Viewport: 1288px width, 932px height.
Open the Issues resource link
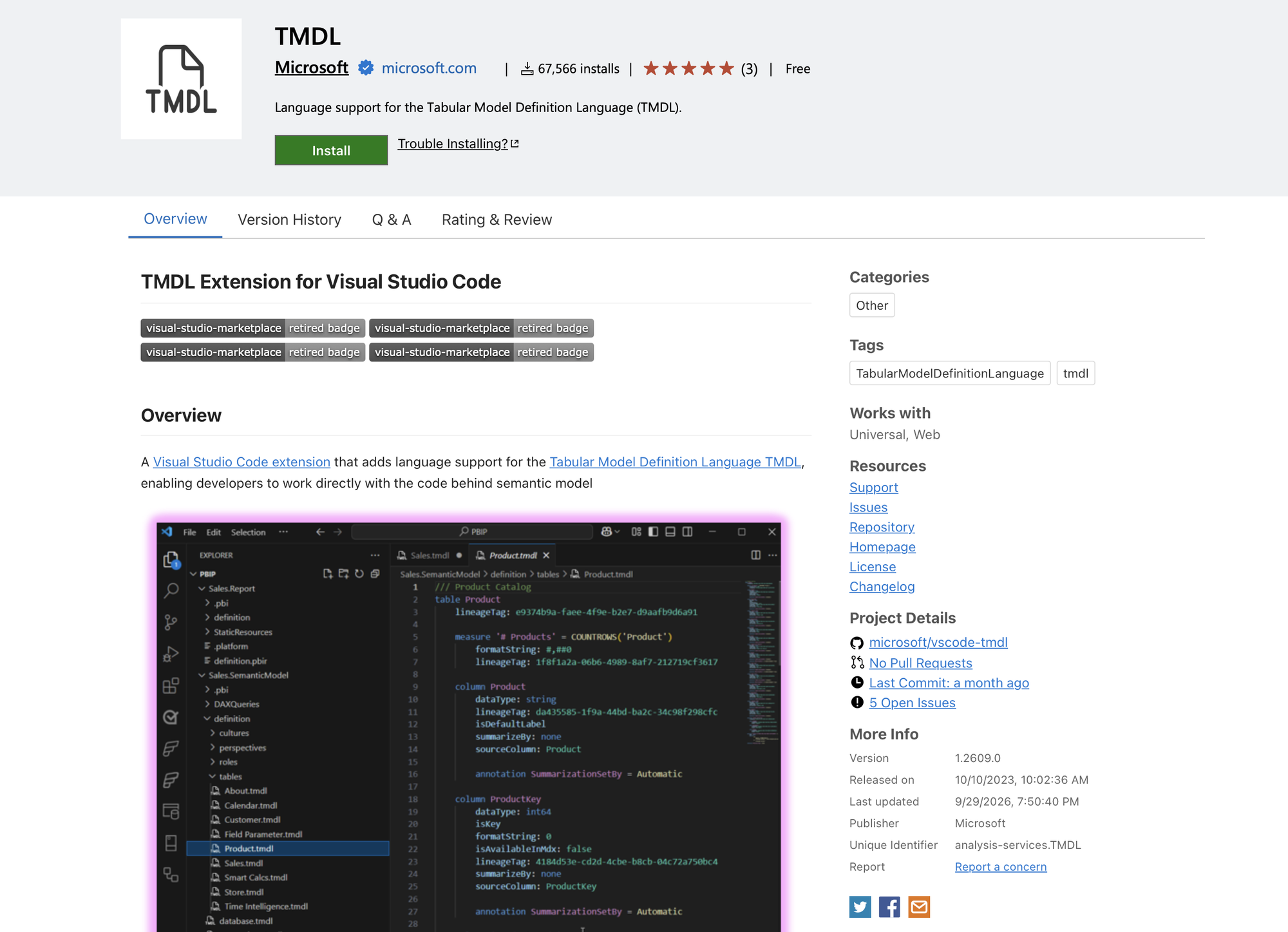(868, 508)
